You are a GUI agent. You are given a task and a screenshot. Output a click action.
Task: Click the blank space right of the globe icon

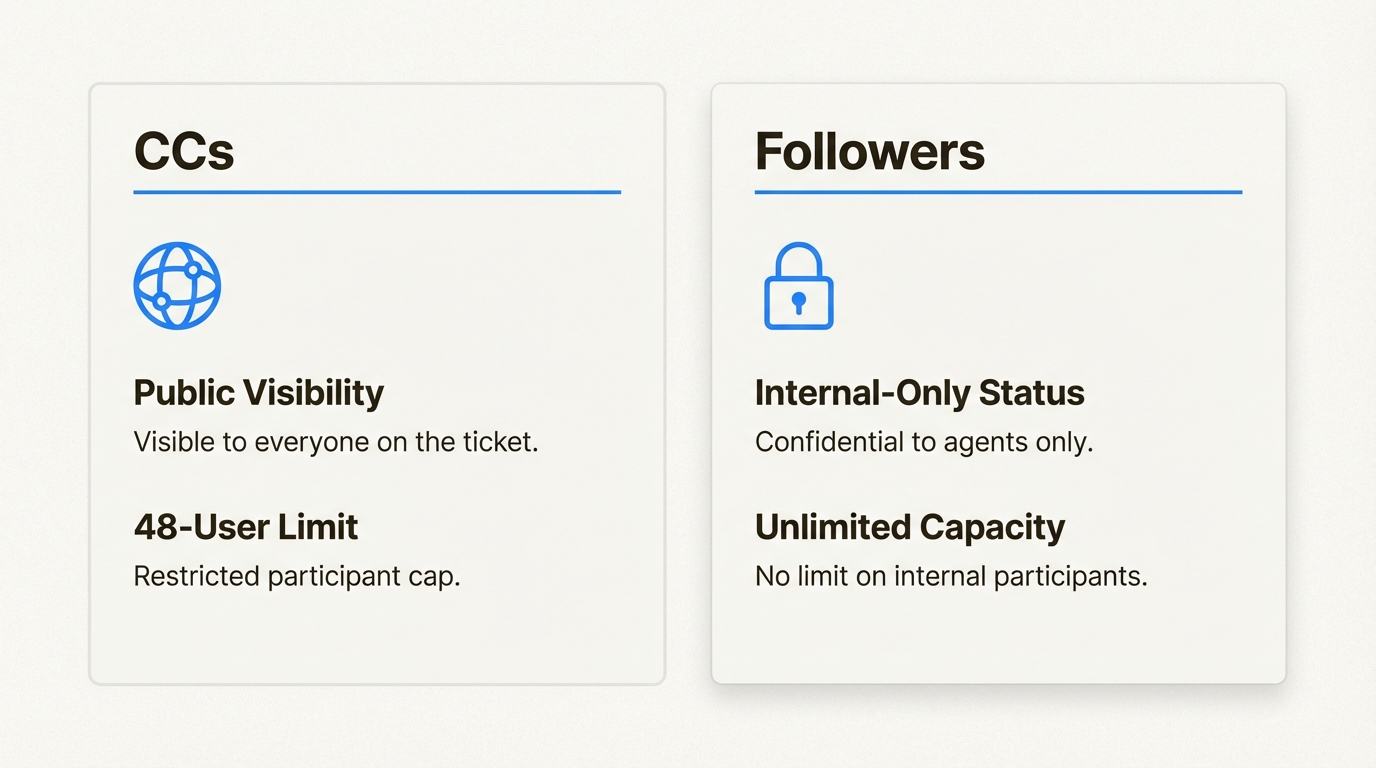pos(420,285)
